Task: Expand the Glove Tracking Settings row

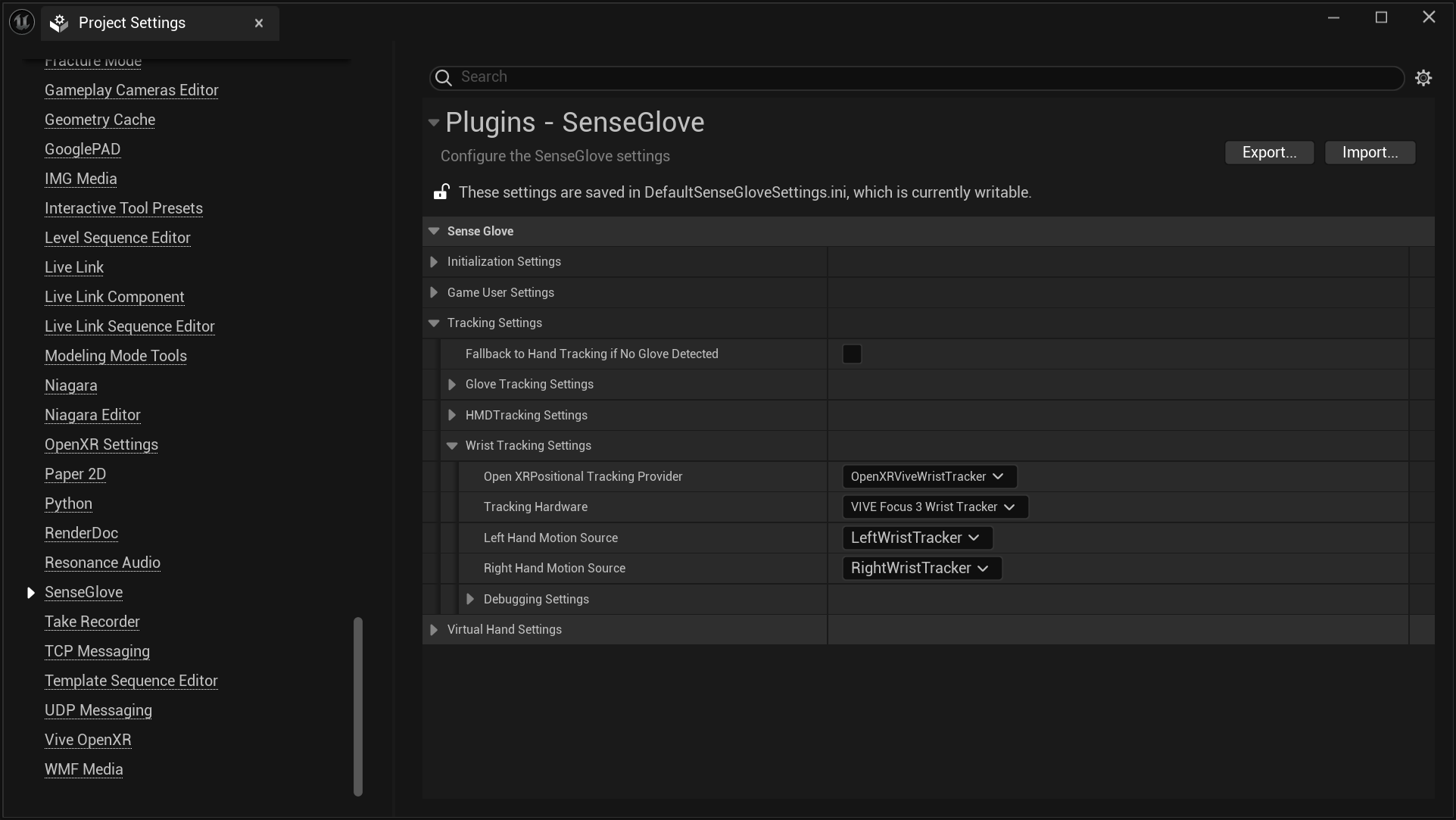Action: [451, 384]
